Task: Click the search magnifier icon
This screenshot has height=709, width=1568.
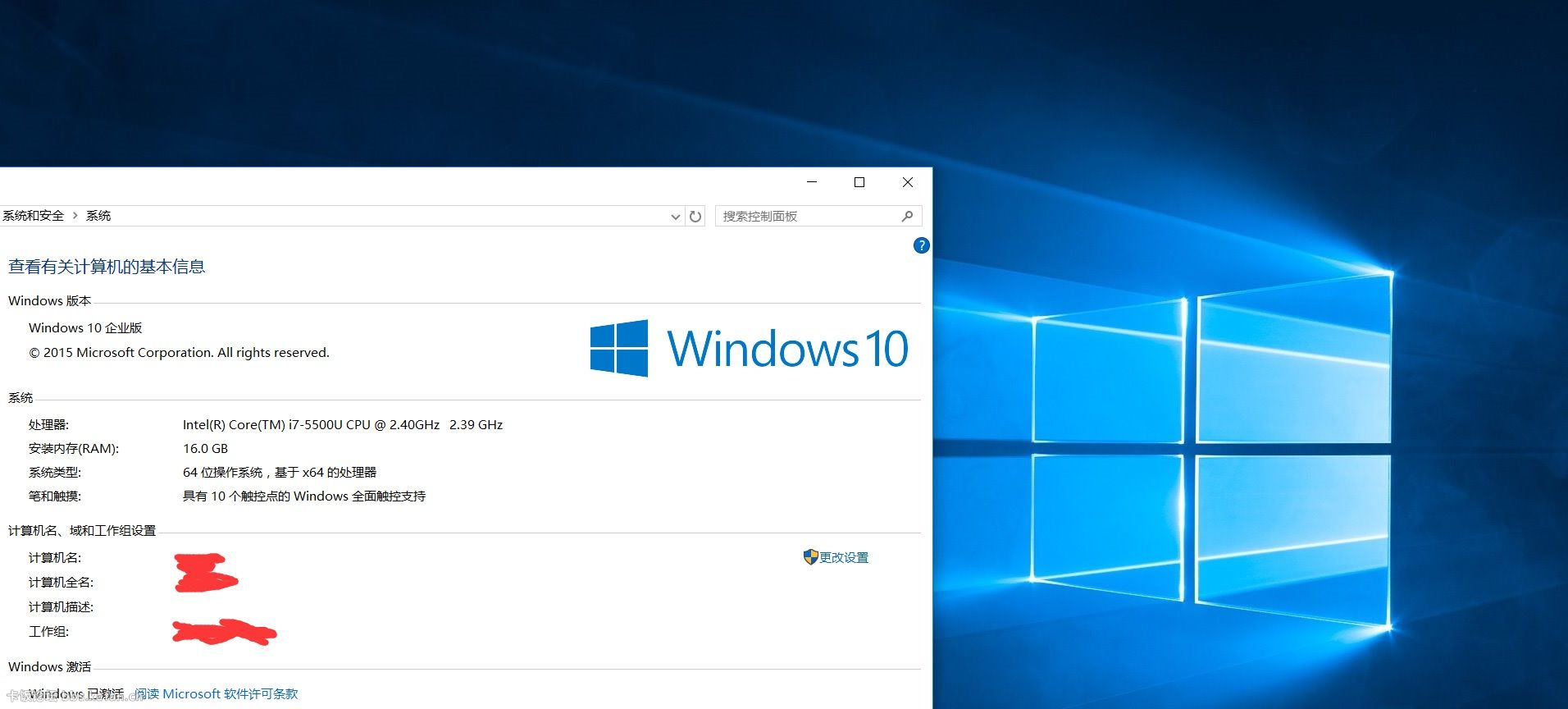Action: point(907,216)
